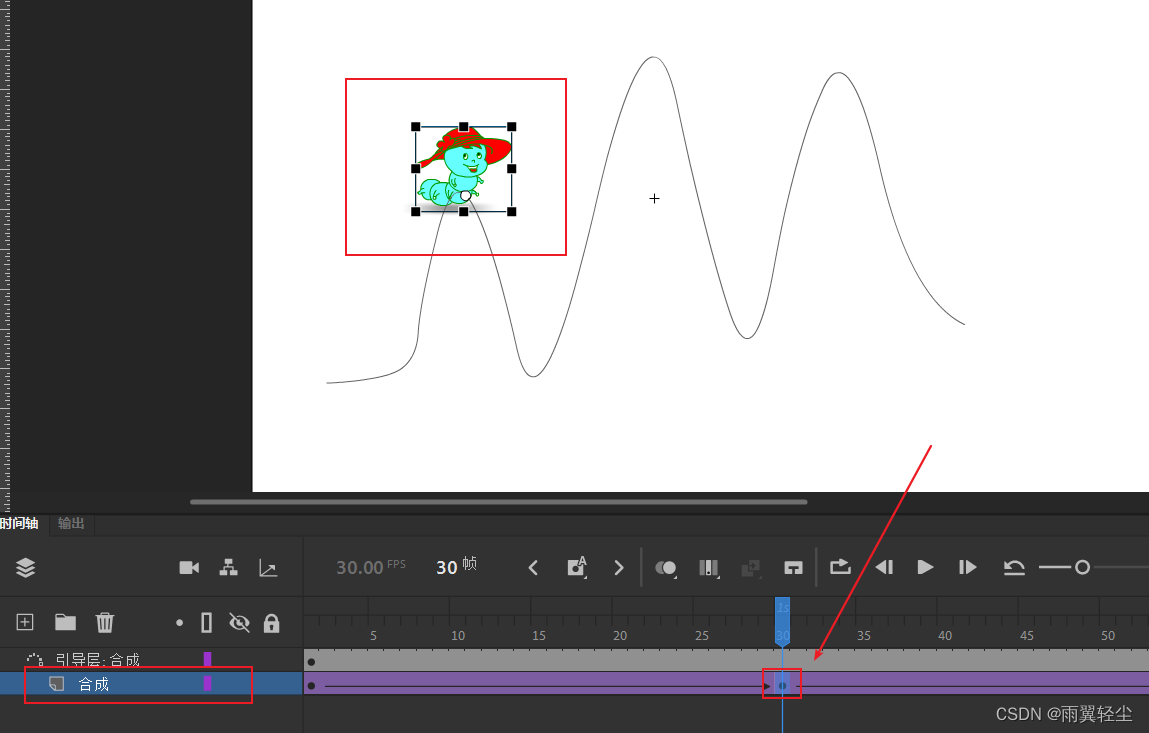Toggle the onion skin button

click(x=665, y=568)
